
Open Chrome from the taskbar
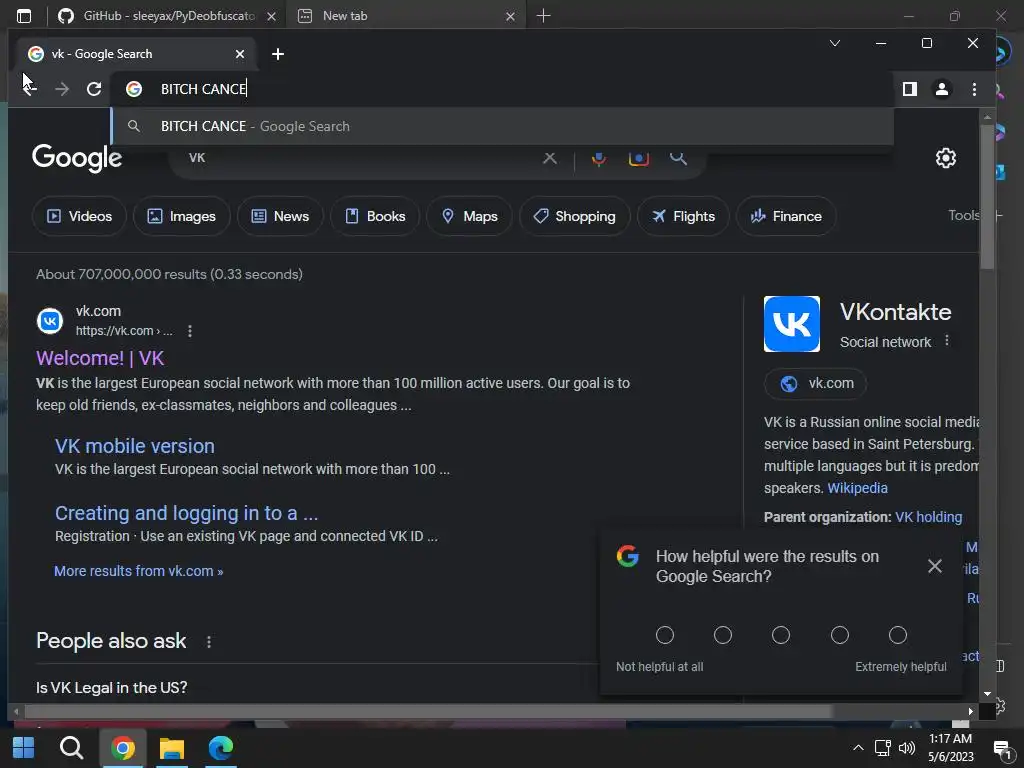pos(123,748)
